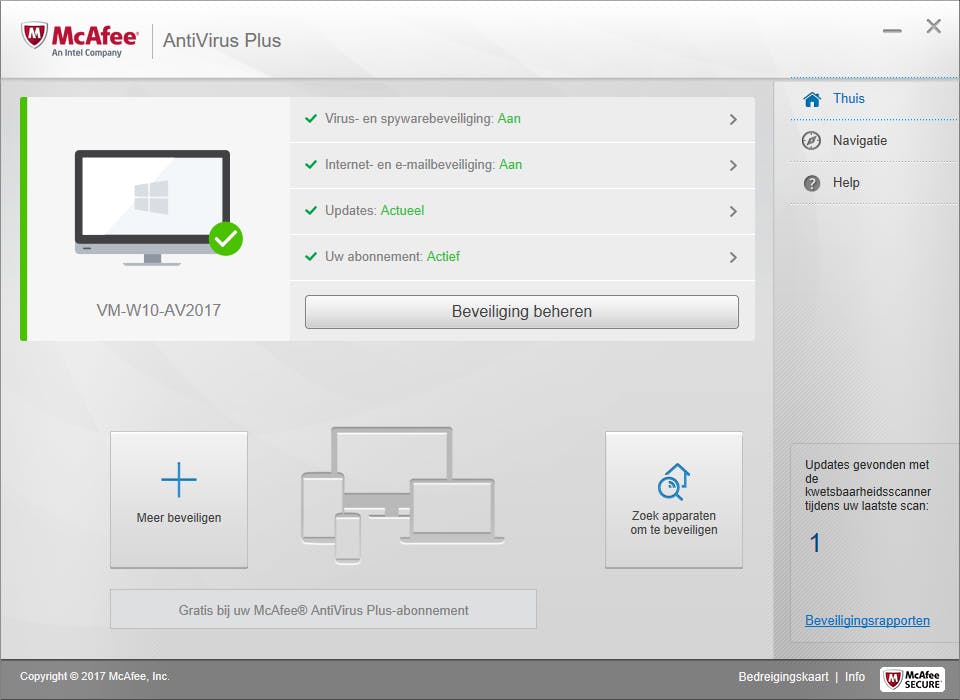Expand the Updates row chevron
This screenshot has height=700, width=960.
733,211
